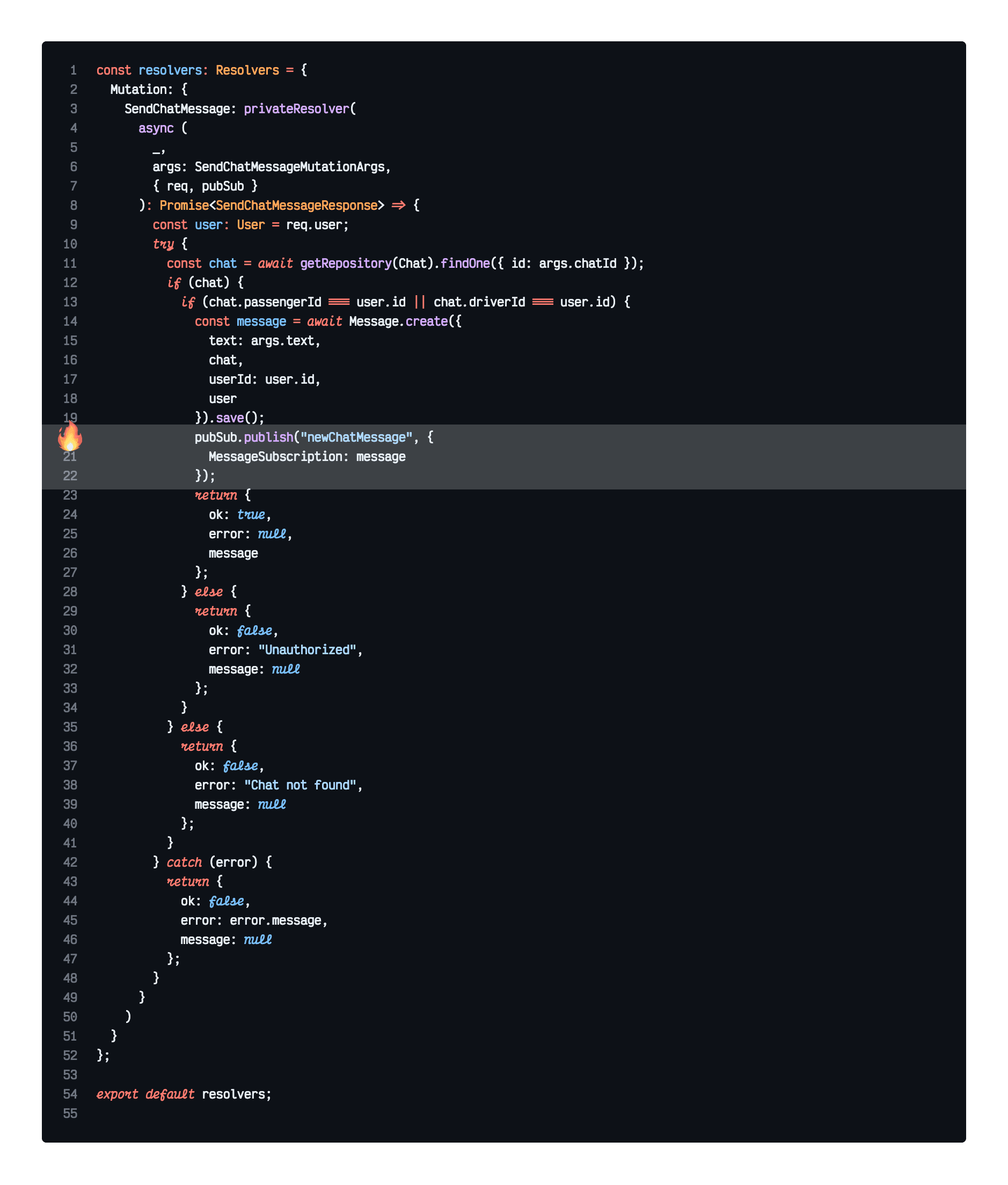This screenshot has width=1008, height=1185.
Task: Click 'export' keyword on last code line
Action: pyautogui.click(x=117, y=1095)
